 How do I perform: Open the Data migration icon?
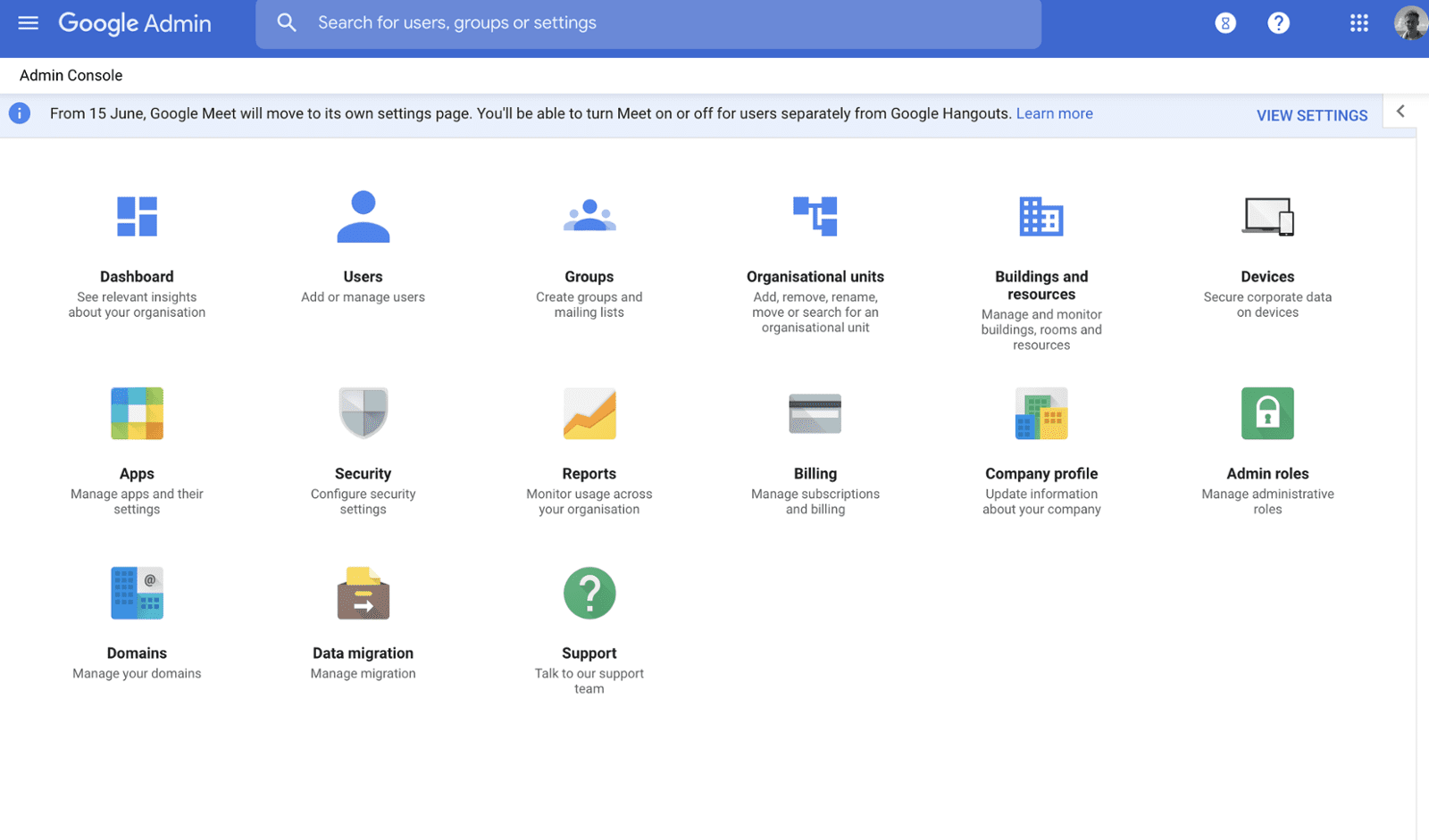pos(363,593)
